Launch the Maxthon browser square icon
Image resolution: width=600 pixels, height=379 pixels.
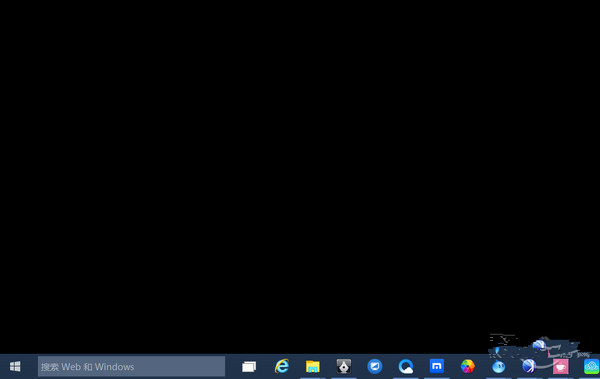437,366
